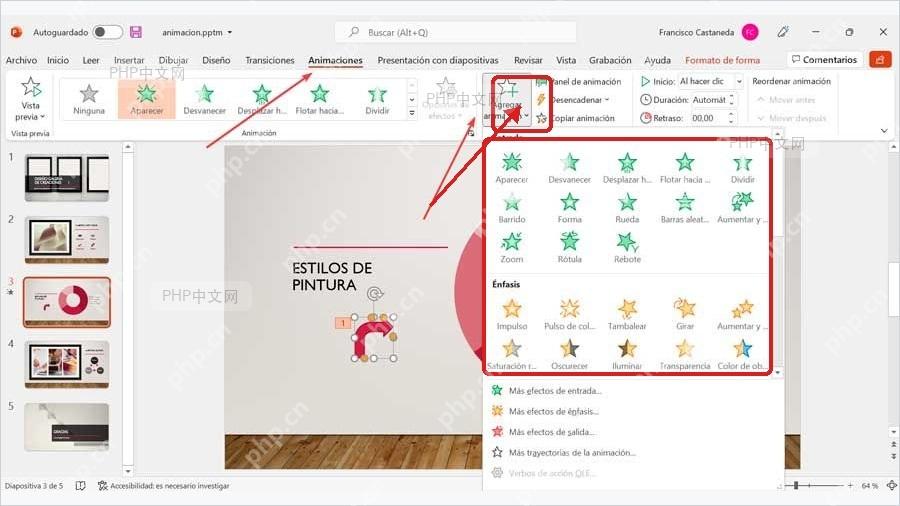
Task: Choose the Desvanecer effect in the dropdown gallery
Action: [x=569, y=168]
